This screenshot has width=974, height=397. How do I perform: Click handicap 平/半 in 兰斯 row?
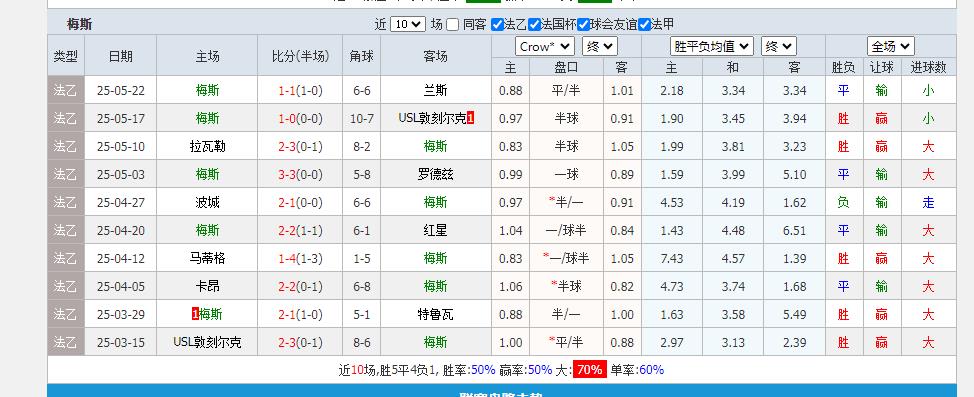(567, 91)
